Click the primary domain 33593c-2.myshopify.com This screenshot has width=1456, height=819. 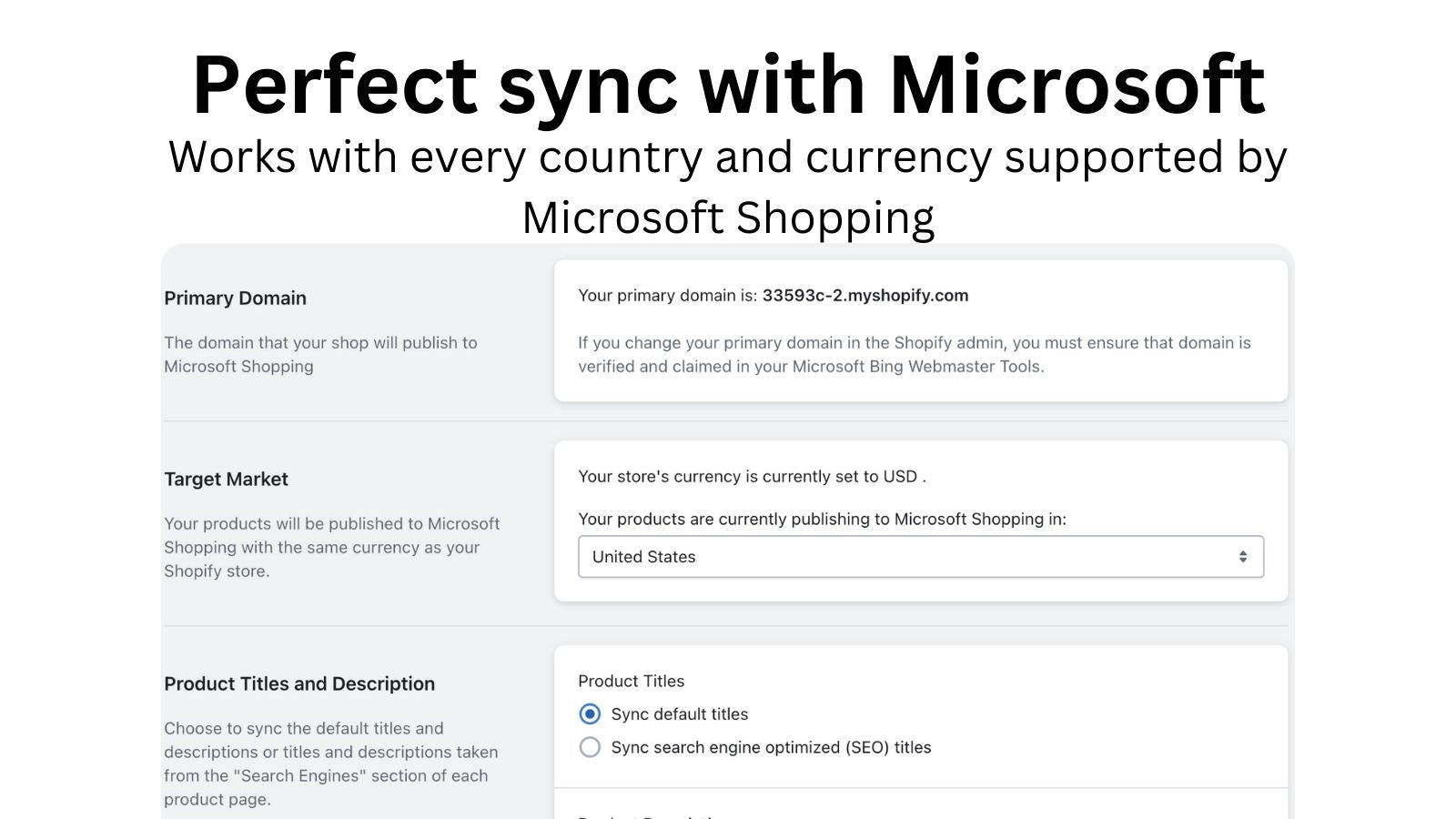864,295
